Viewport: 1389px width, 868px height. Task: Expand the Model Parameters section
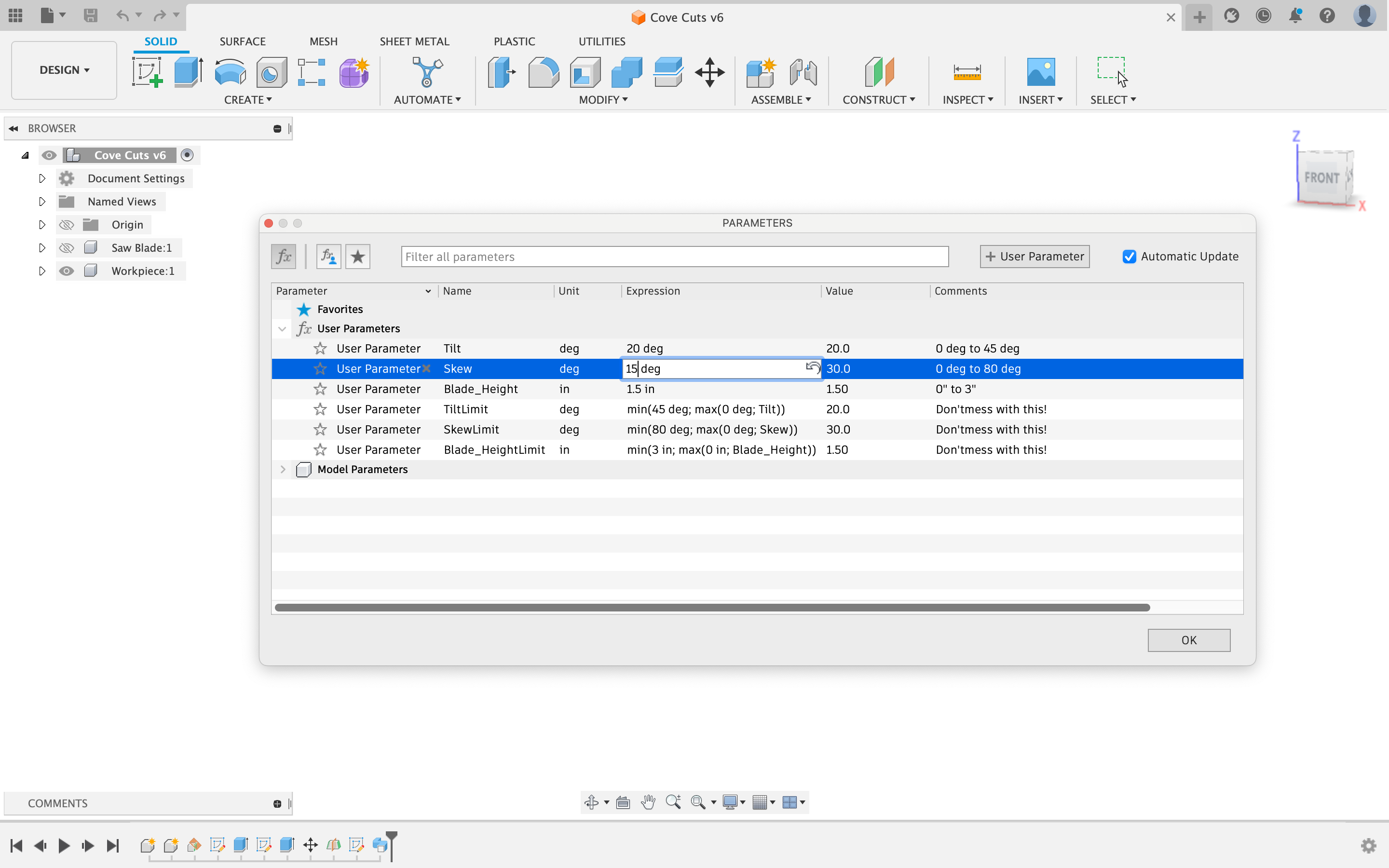click(283, 469)
